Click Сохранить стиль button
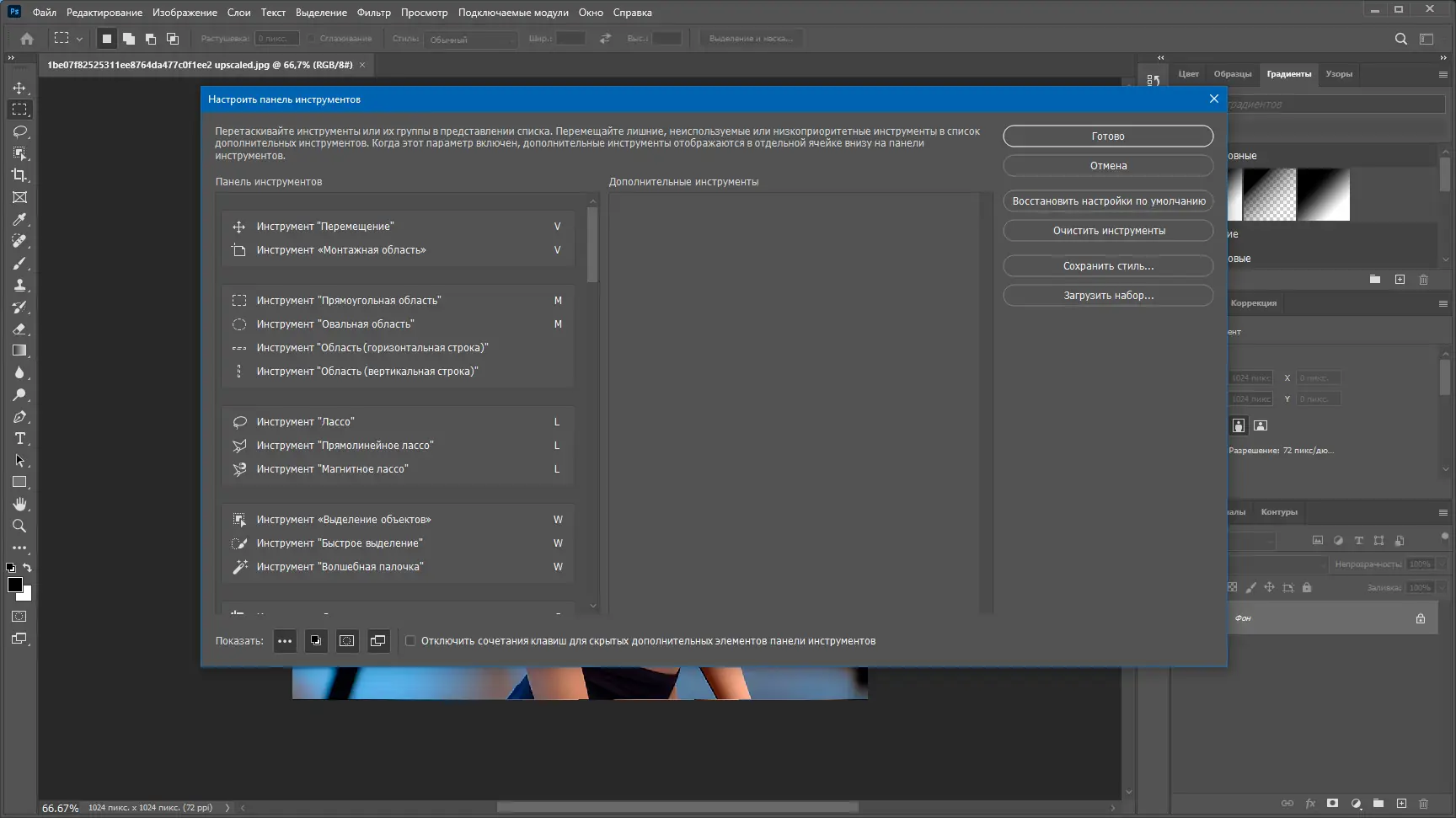Viewport: 1456px width, 818px height. (x=1108, y=266)
